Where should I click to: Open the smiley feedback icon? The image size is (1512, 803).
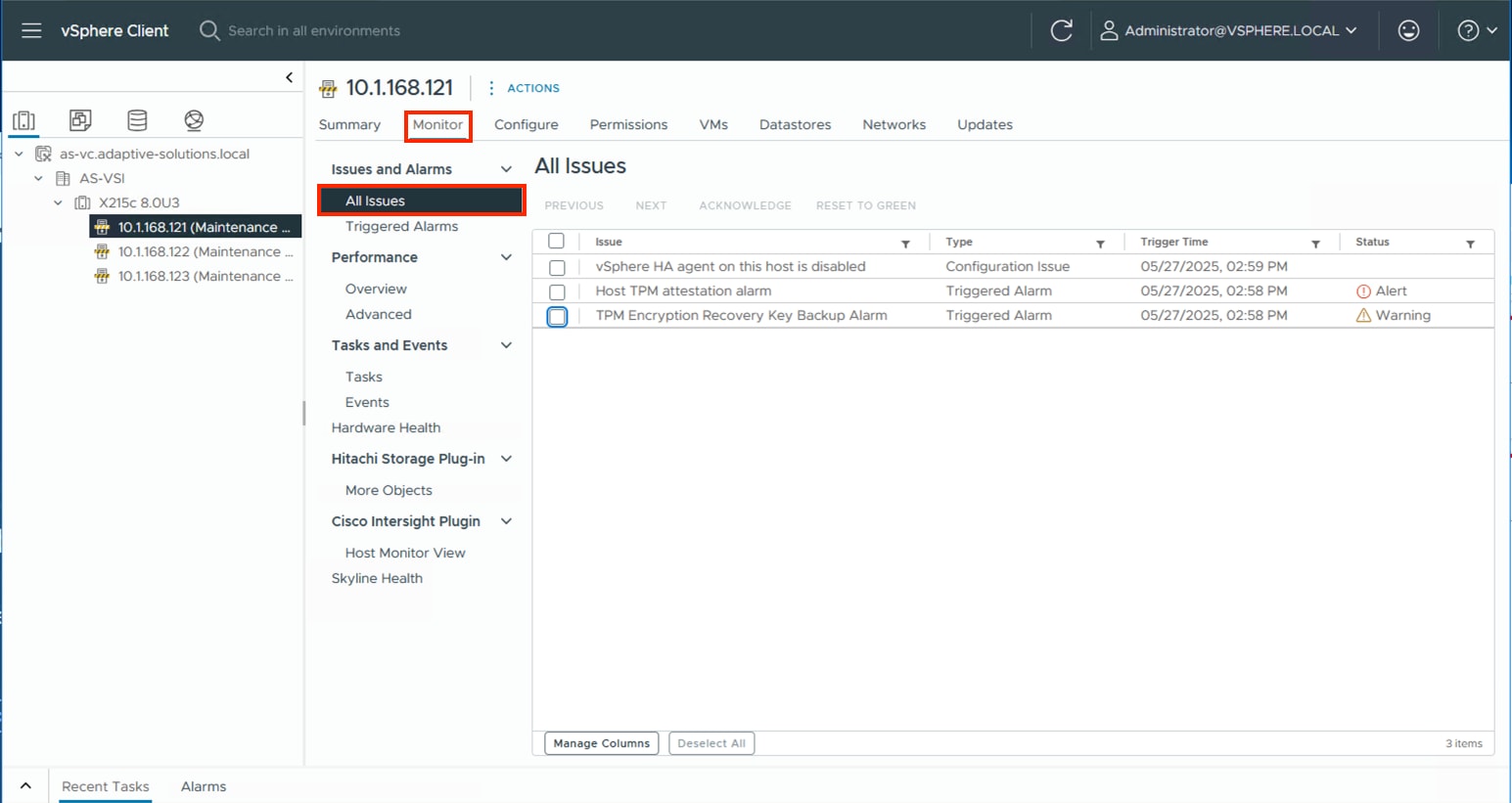pos(1408,30)
